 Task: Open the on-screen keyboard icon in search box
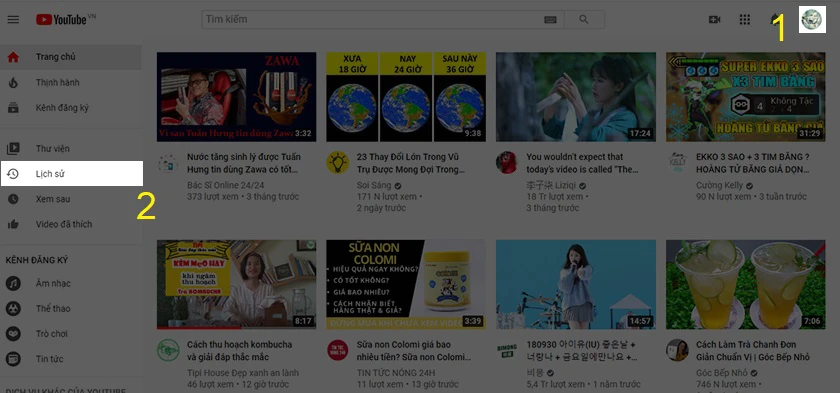[x=550, y=20]
